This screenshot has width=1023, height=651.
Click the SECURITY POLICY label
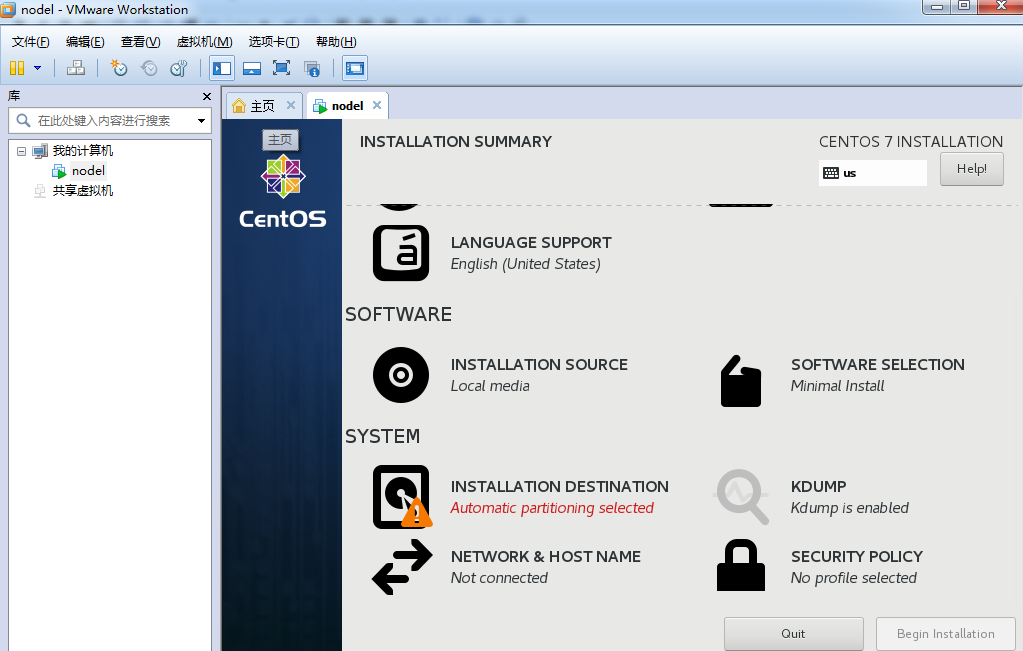coord(857,556)
